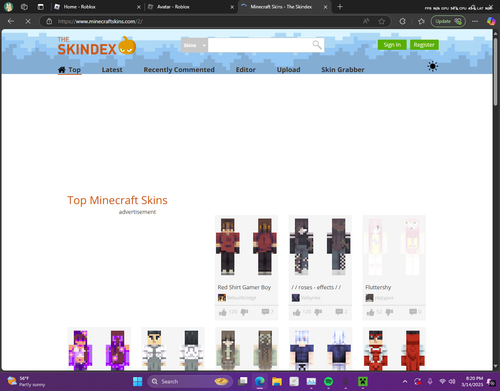The height and width of the screenshot is (391, 500).
Task: Open the Windows Start menu
Action: click(137, 381)
